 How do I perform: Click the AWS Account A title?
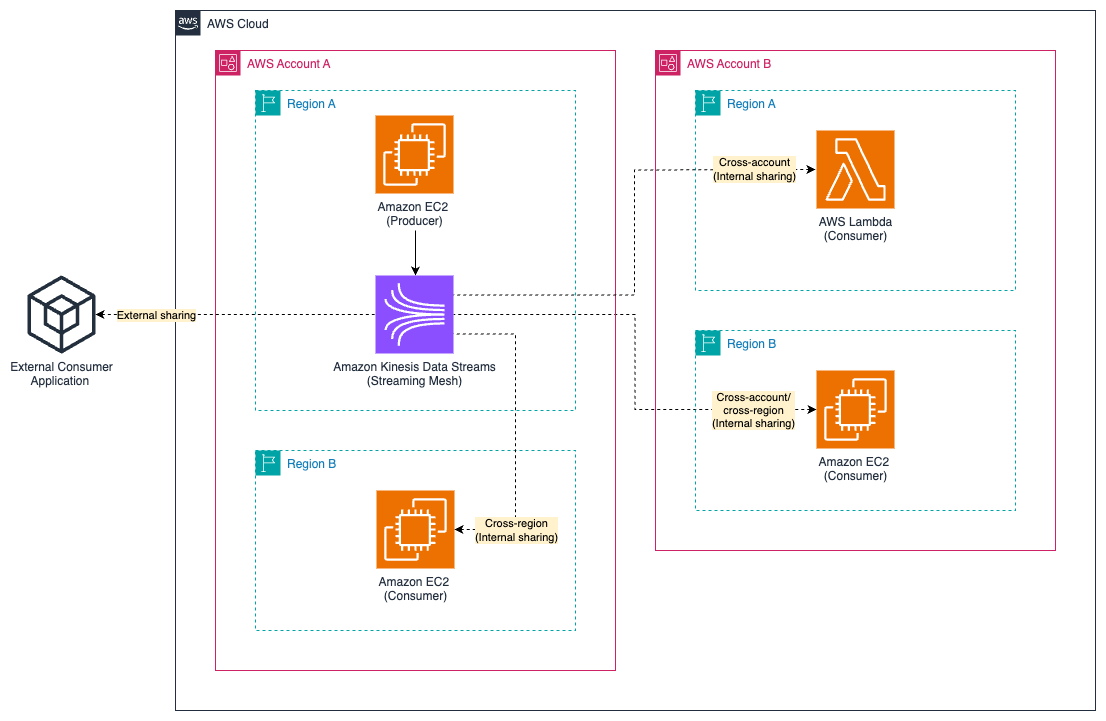pyautogui.click(x=288, y=63)
